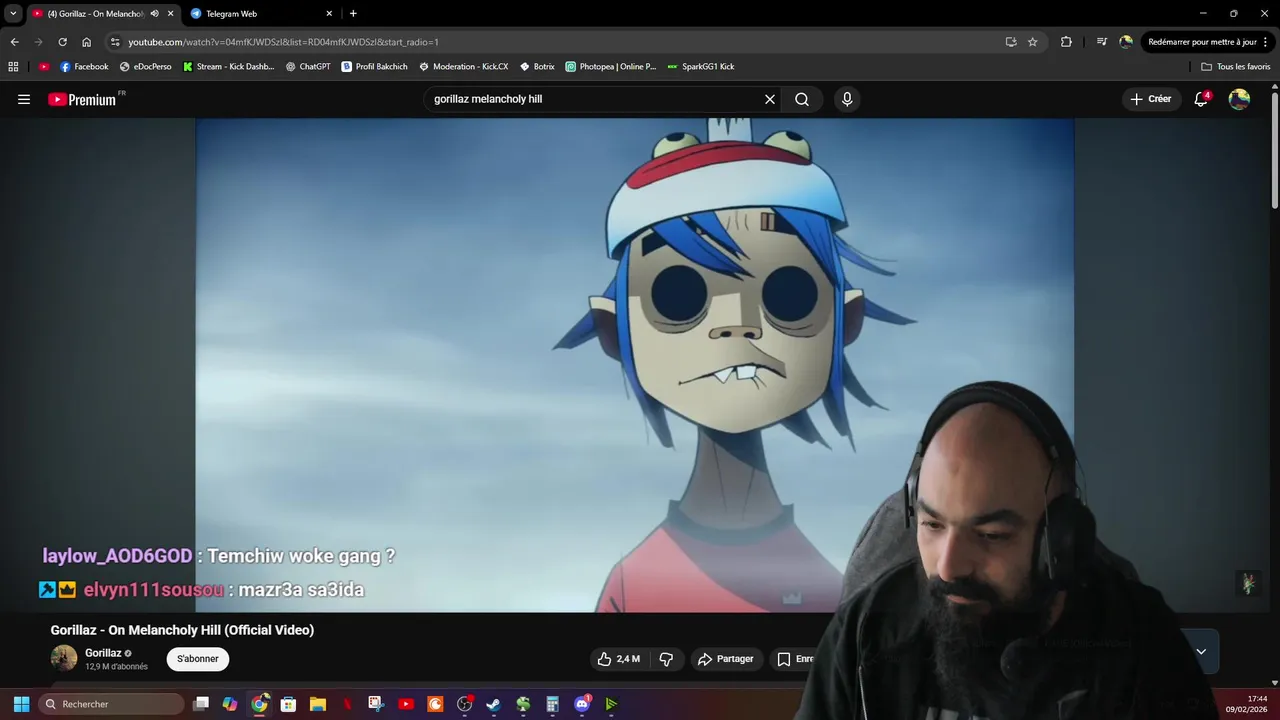Click the page vertical scrollbar
1280x720 pixels.
[x=1274, y=150]
